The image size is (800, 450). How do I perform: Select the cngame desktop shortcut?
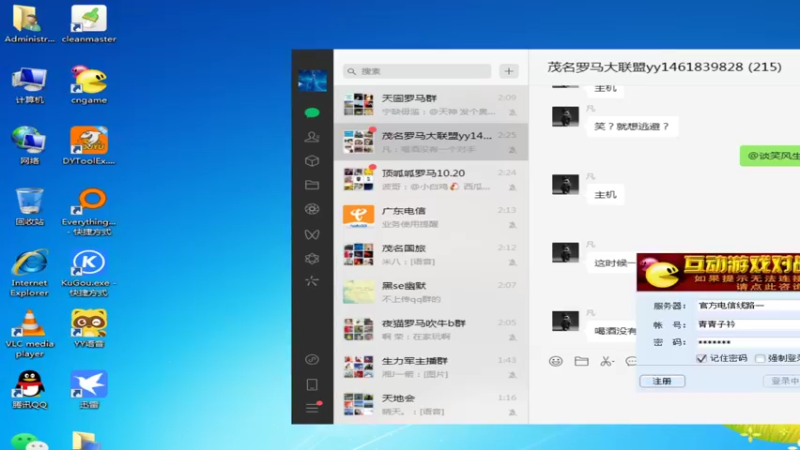(89, 85)
